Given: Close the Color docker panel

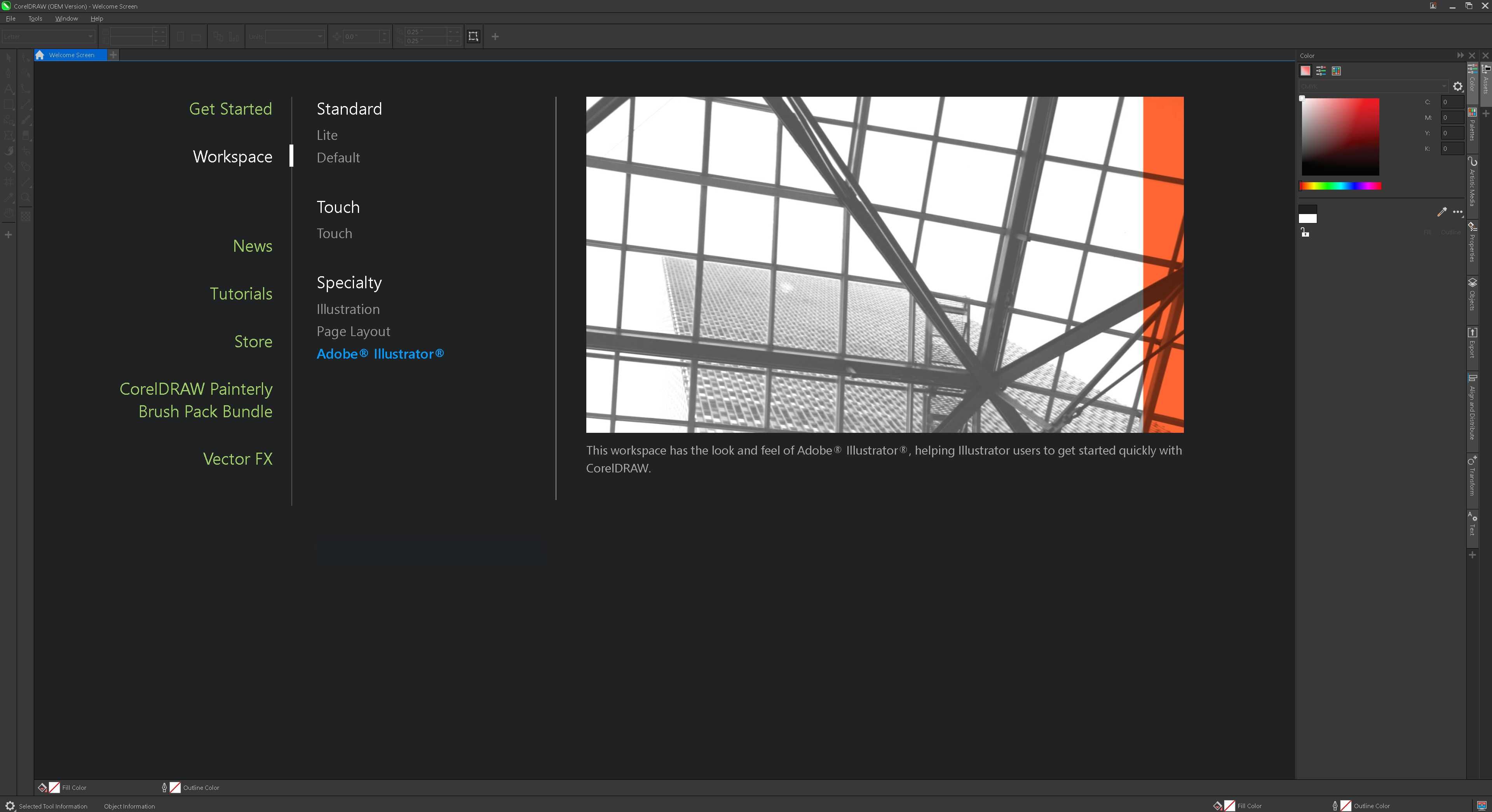Looking at the screenshot, I should (x=1472, y=56).
